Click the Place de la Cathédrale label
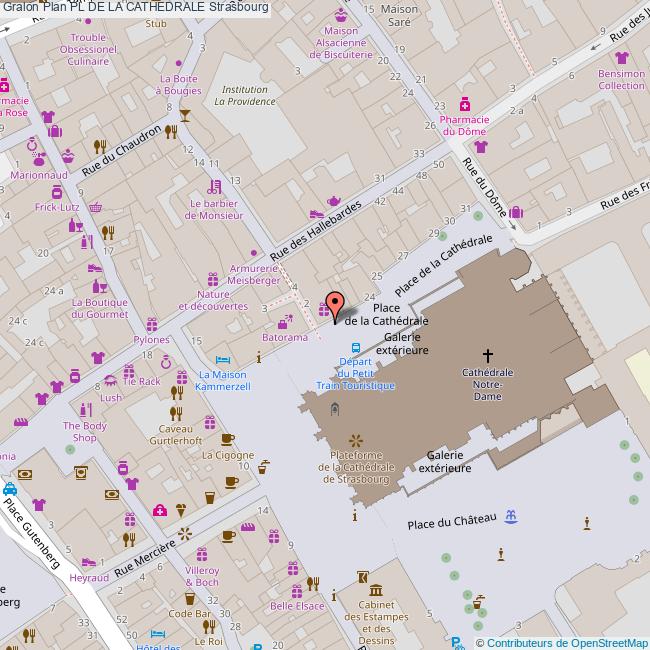This screenshot has height=650, width=650. pyautogui.click(x=386, y=314)
